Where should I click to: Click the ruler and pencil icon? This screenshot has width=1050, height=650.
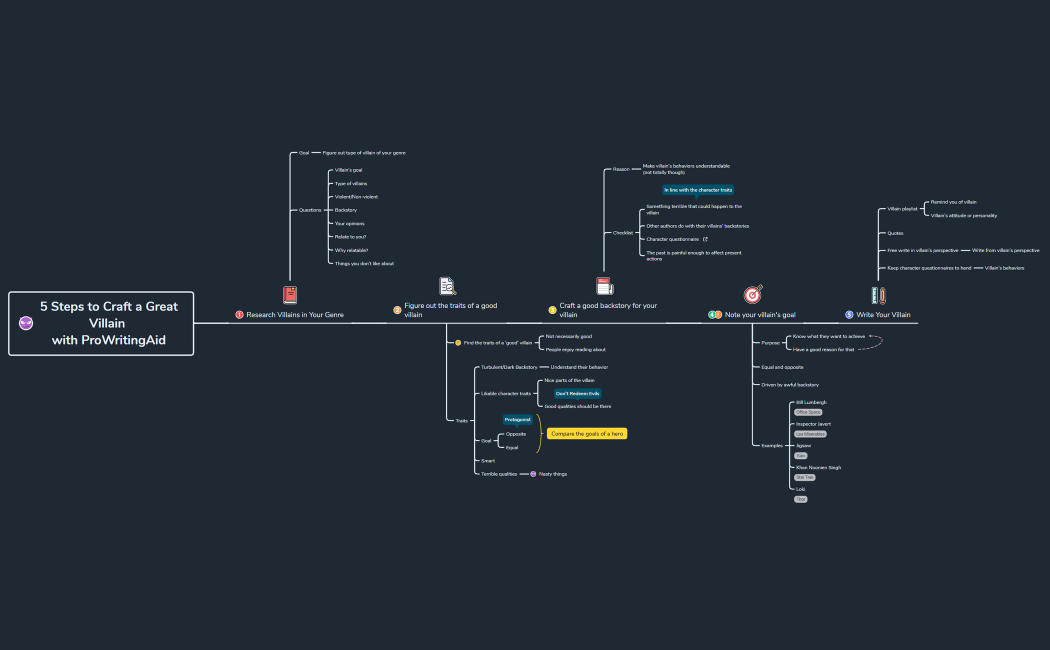[x=877, y=295]
